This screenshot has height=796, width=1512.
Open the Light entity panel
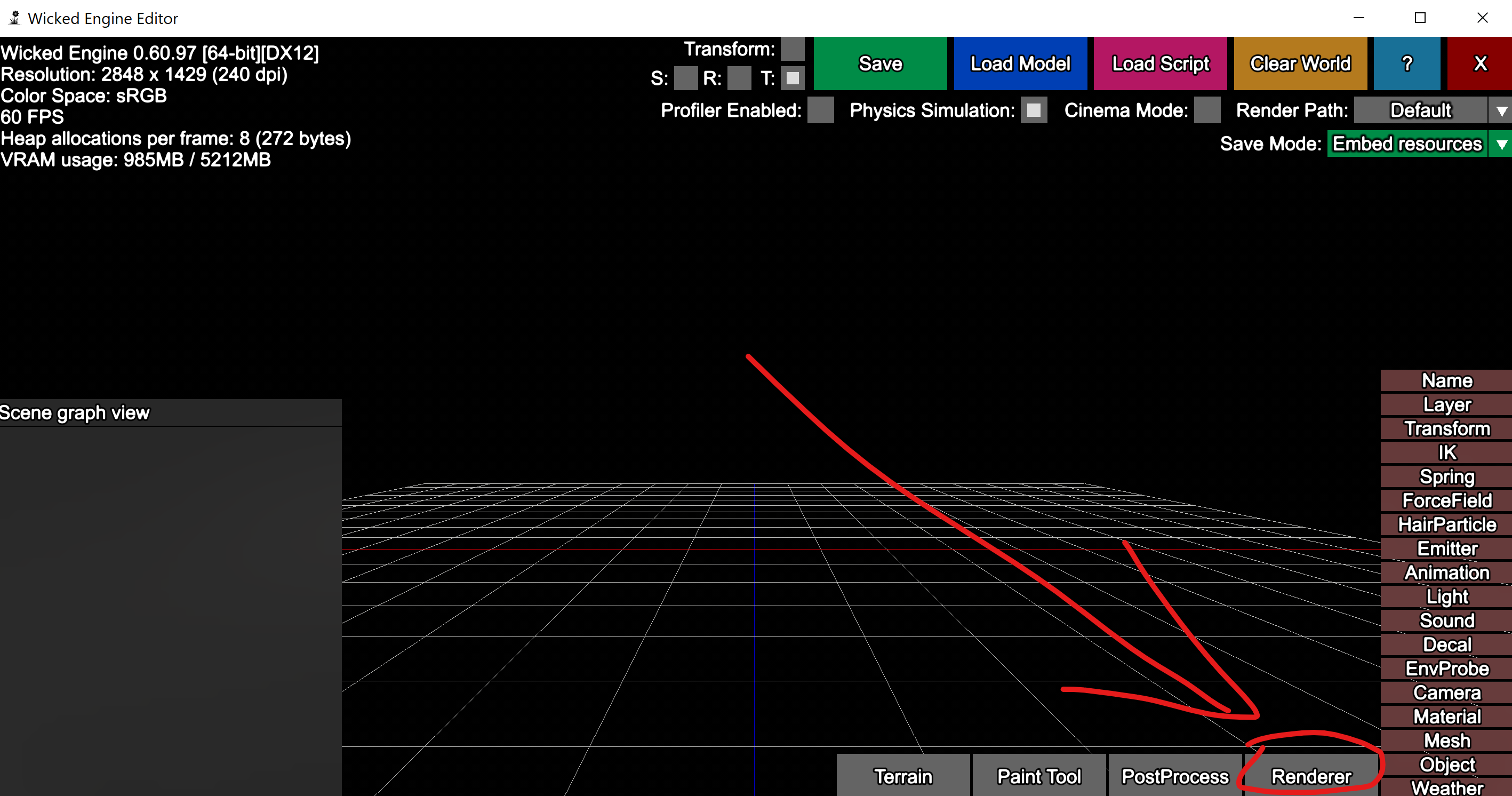(x=1446, y=596)
